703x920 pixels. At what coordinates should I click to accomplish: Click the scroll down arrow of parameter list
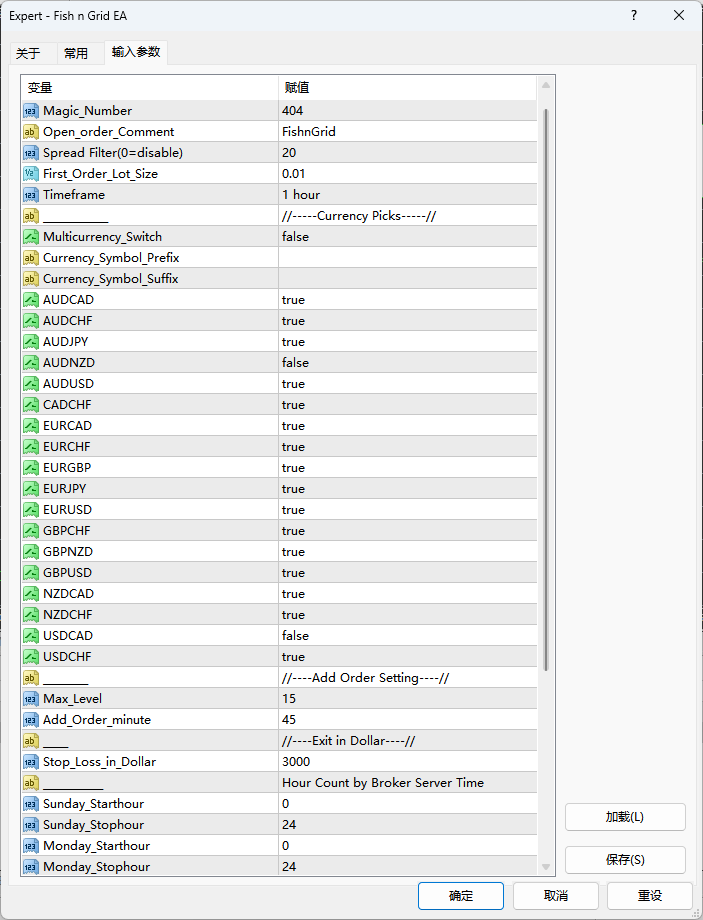point(546,867)
